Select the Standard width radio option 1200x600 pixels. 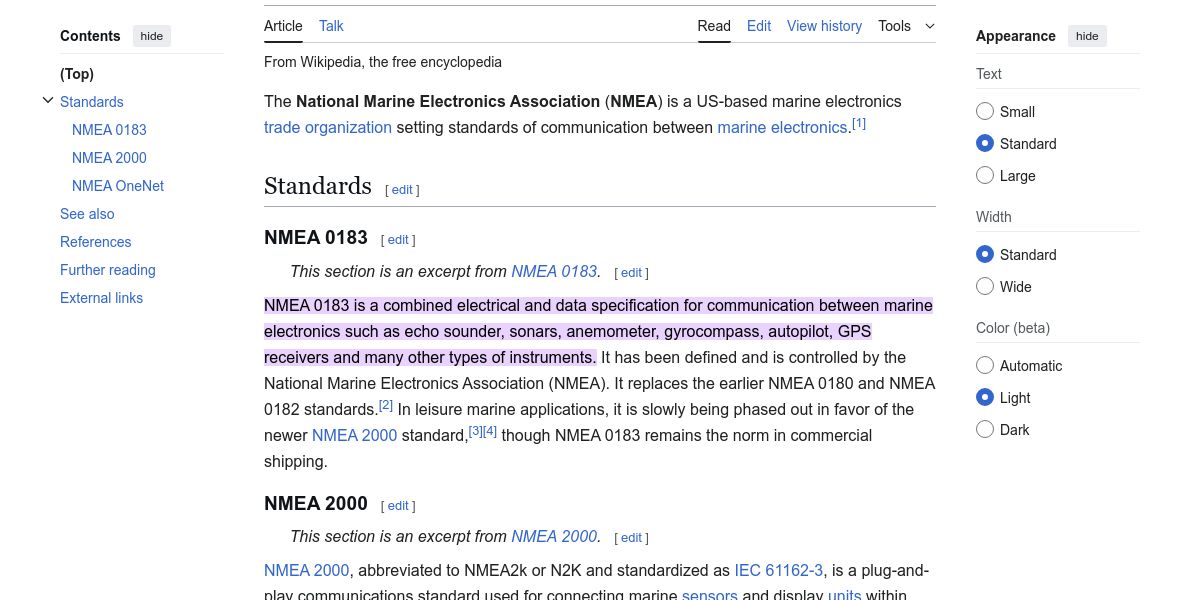(985, 255)
